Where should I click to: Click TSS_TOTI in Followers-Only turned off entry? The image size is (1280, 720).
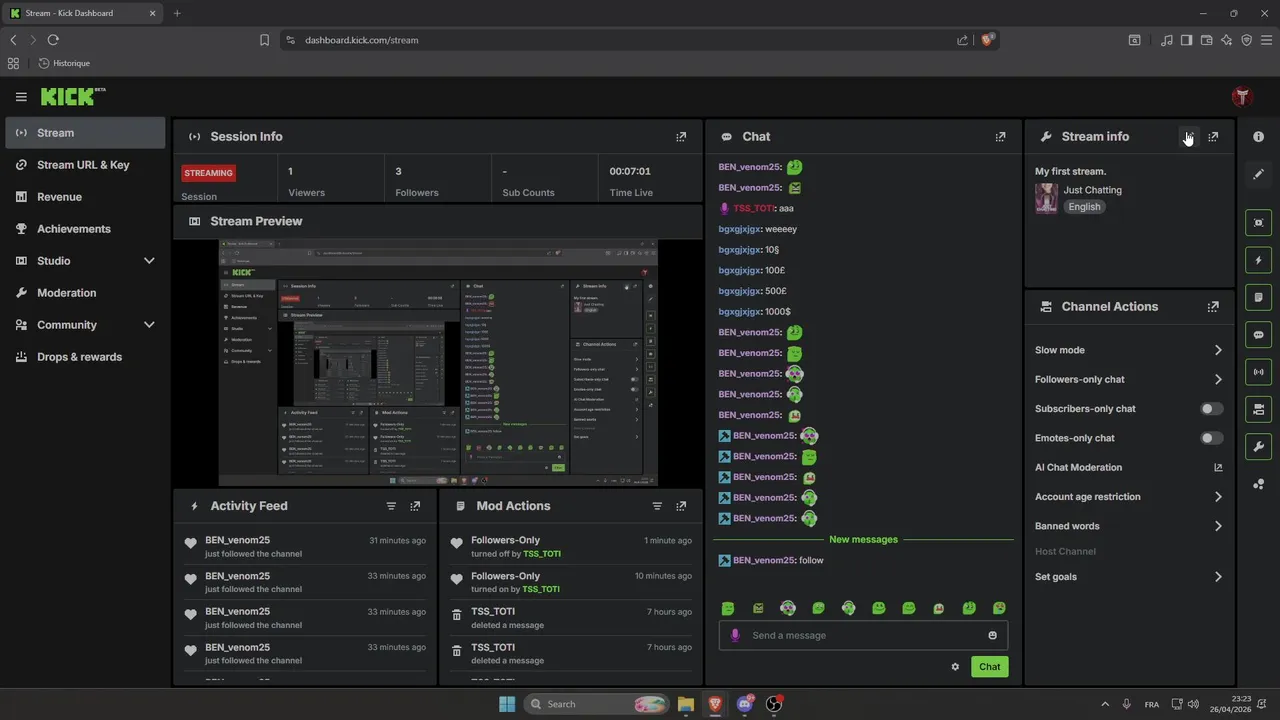pyautogui.click(x=542, y=554)
